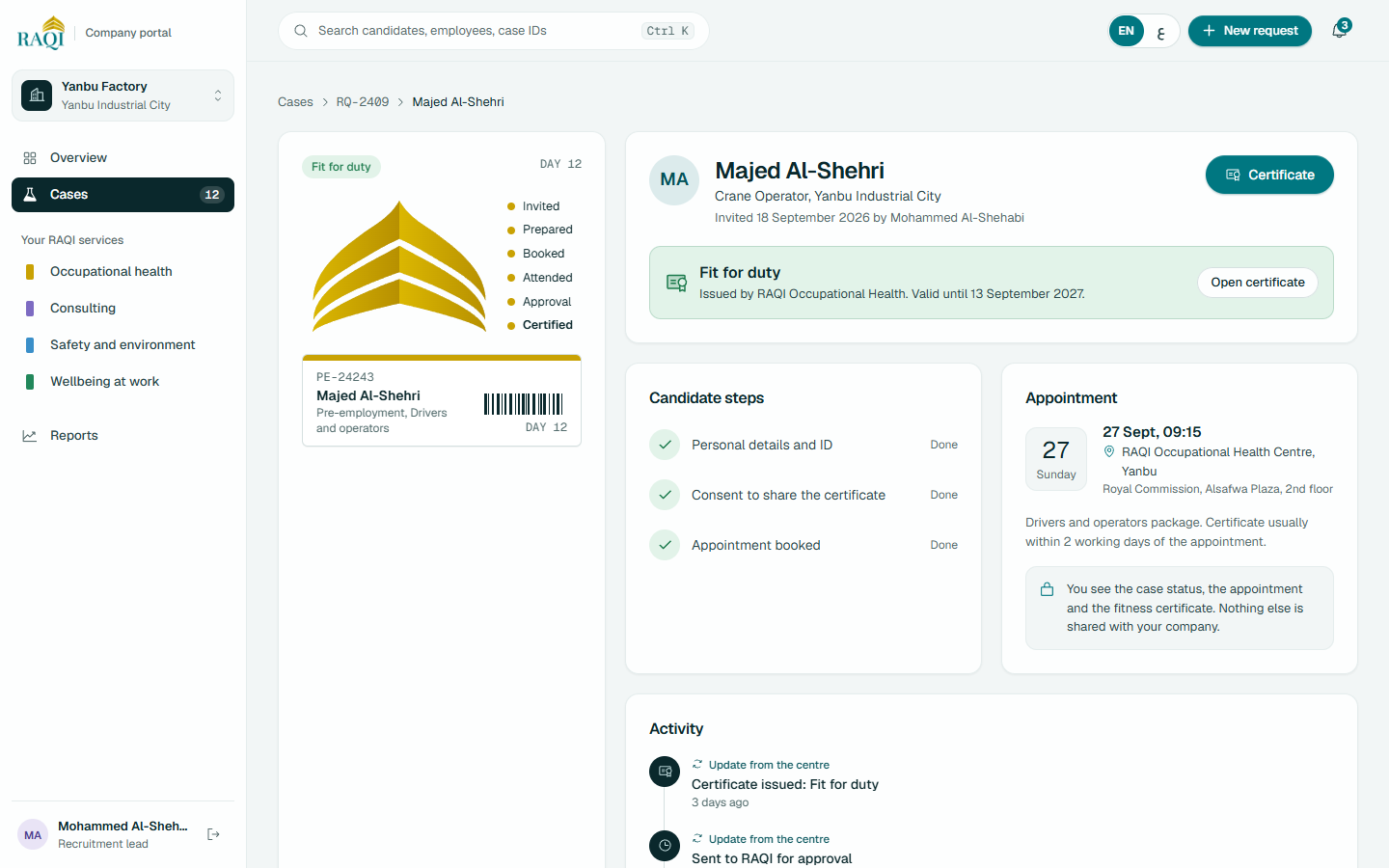Go to RQ-2409 breadcrumb
This screenshot has height=868, width=1389.
click(x=363, y=102)
